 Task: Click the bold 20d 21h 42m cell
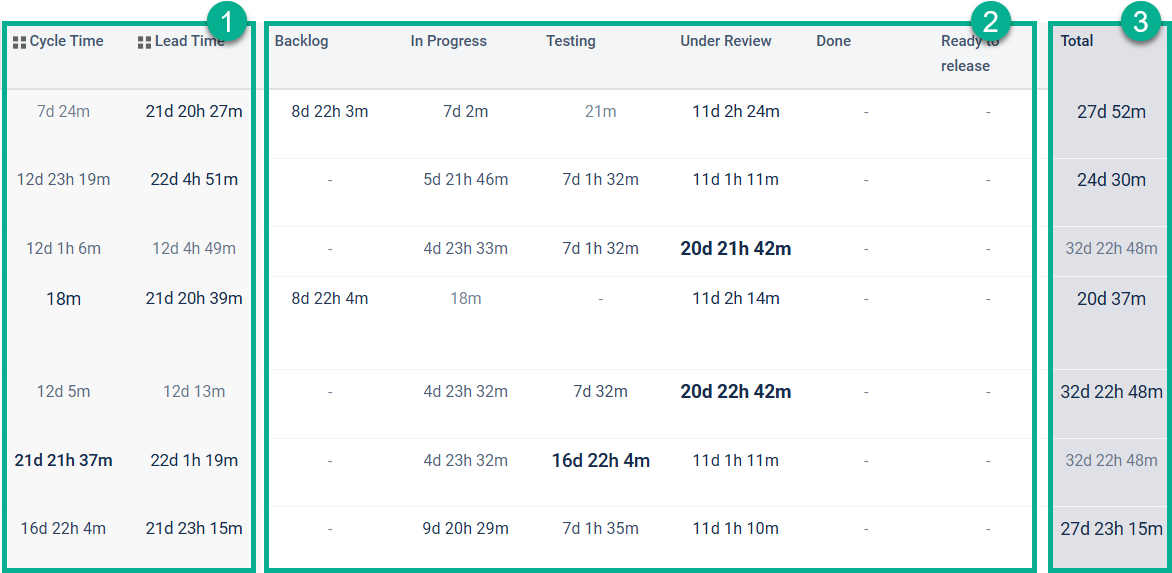coord(736,249)
